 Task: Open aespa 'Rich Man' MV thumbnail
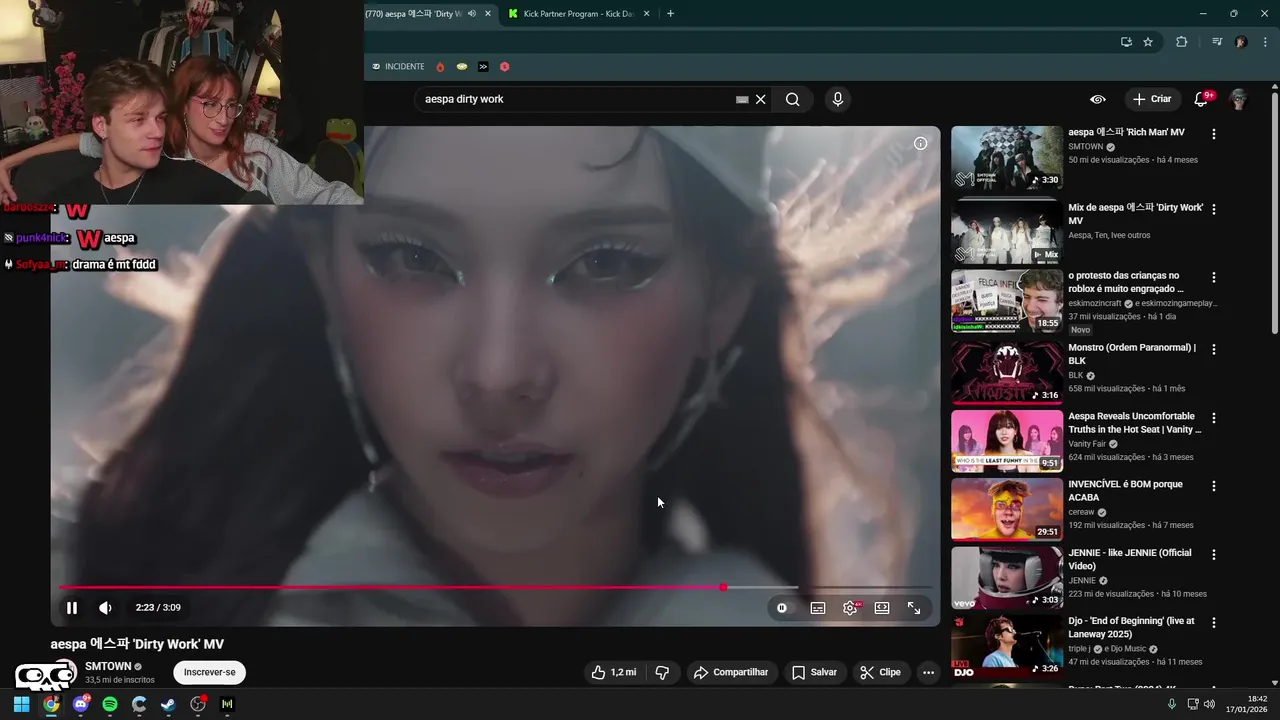[1007, 158]
